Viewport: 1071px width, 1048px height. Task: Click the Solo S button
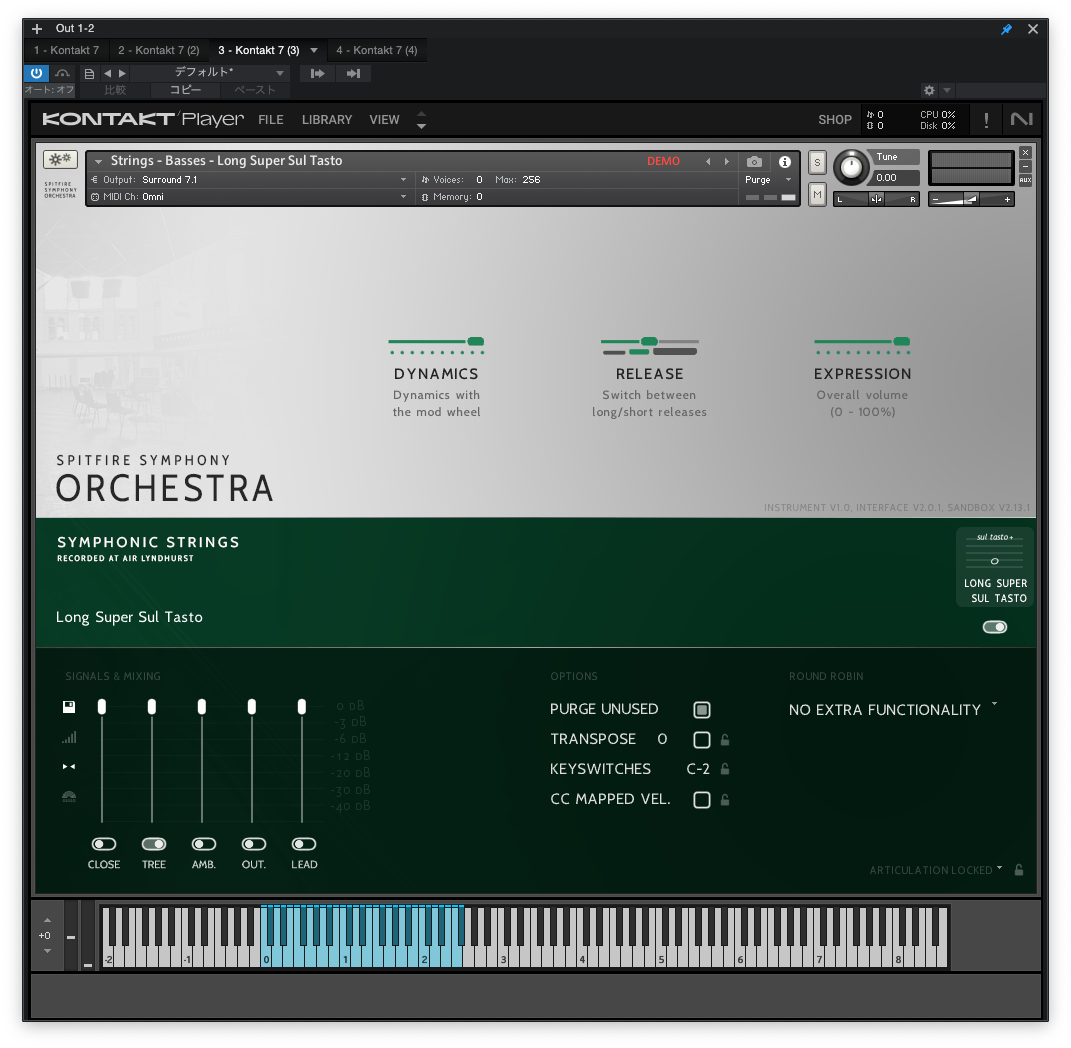pyautogui.click(x=817, y=163)
